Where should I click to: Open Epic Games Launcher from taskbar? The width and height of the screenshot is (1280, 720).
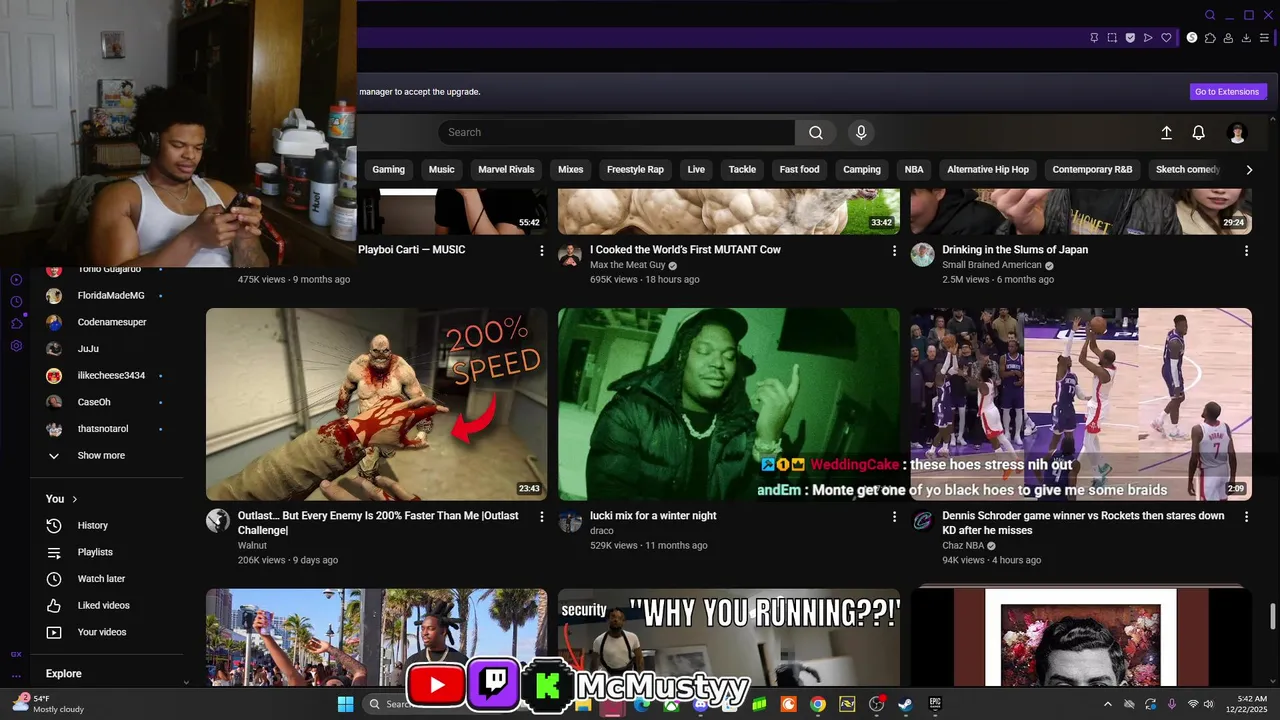click(935, 704)
